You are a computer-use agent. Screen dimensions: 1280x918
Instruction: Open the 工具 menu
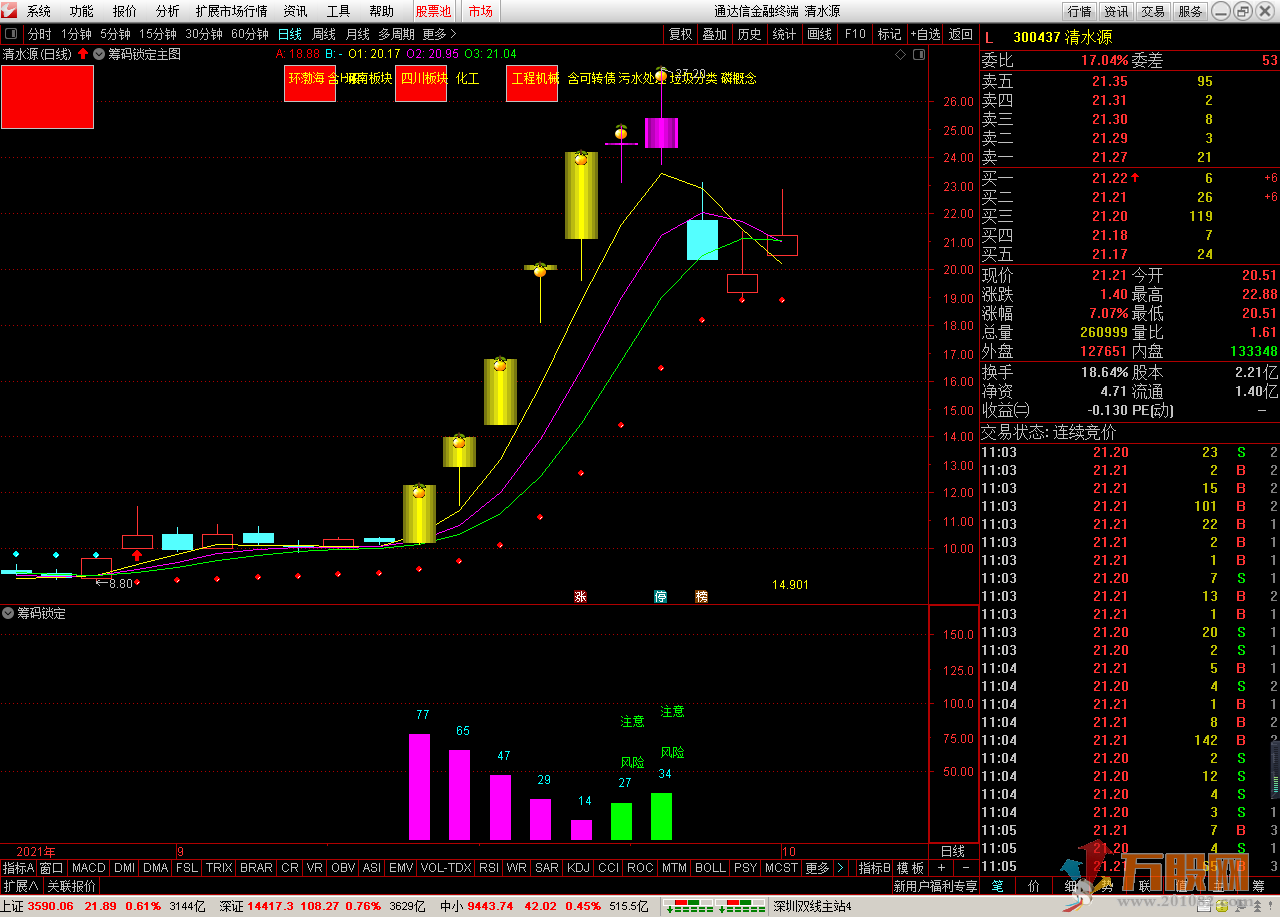(x=338, y=12)
